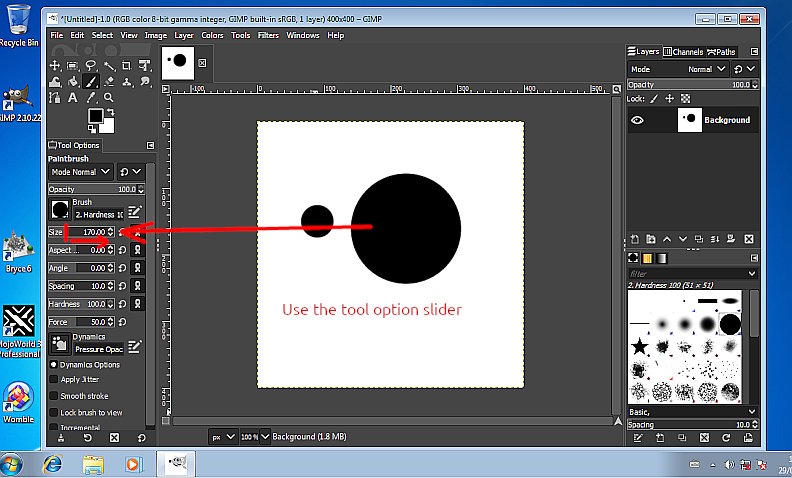Enable the Apply Jitter checkbox
This screenshot has height=478, width=792.
point(54,380)
